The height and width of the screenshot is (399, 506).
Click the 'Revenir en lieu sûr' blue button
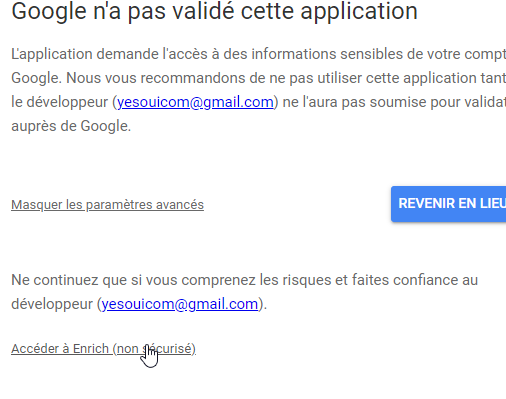[449, 204]
